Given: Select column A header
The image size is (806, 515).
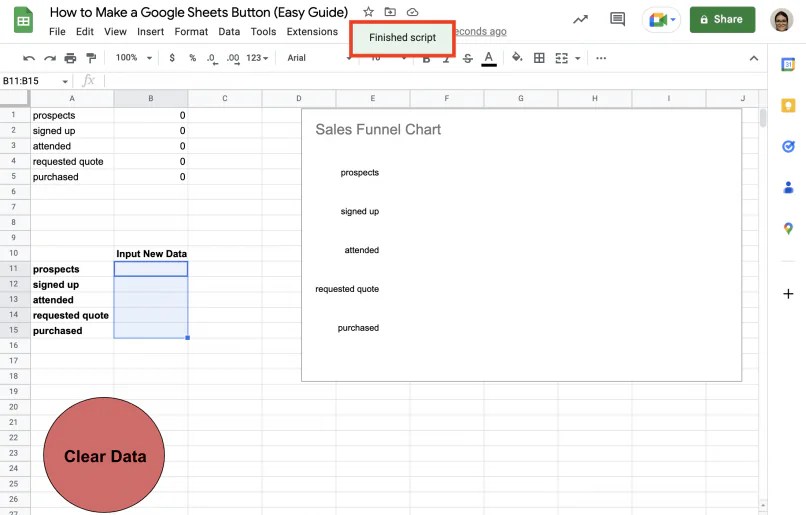Looking at the screenshot, I should coord(72,98).
